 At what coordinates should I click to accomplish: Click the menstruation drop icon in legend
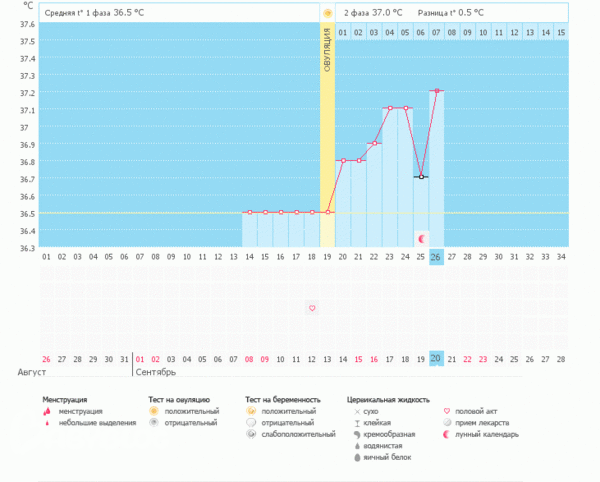tap(47, 410)
